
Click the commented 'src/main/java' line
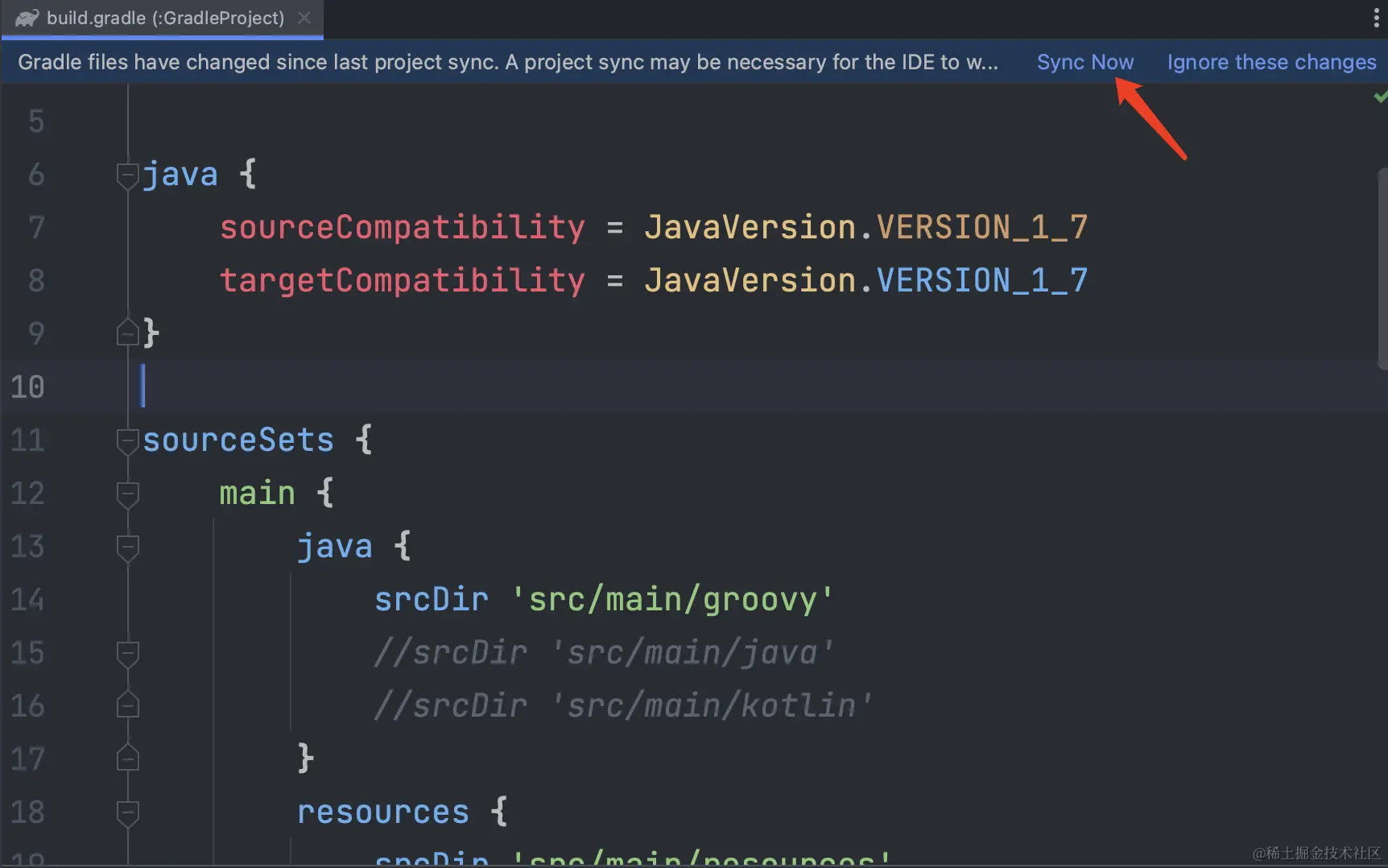click(x=604, y=653)
